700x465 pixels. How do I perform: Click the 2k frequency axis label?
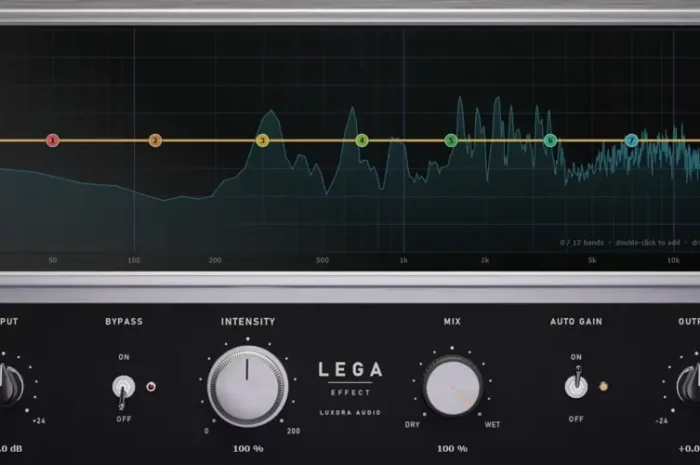pyautogui.click(x=485, y=260)
